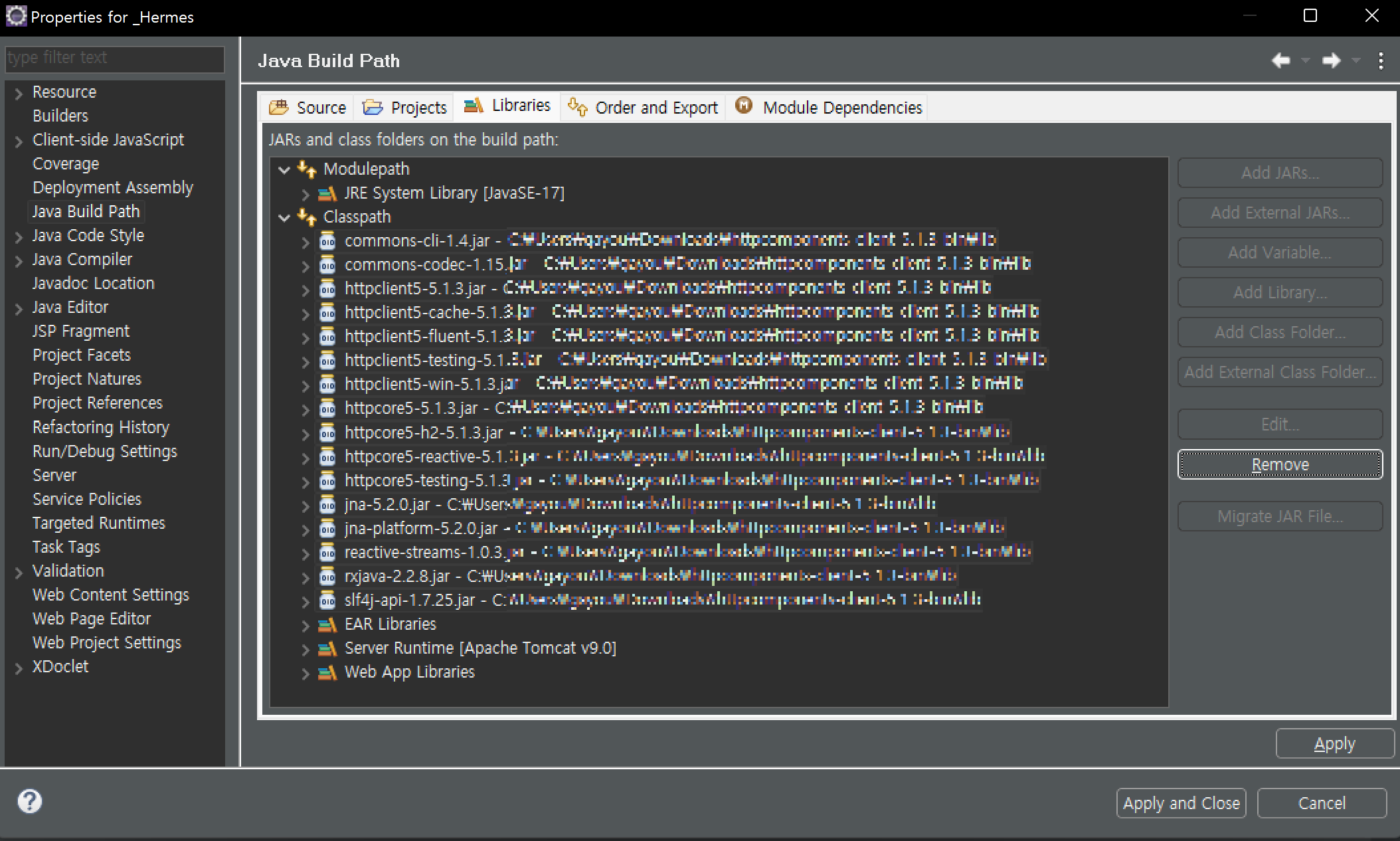Screen dimensions: 1400x841
Task: Click the Server Runtime library icon
Action: tap(327, 648)
